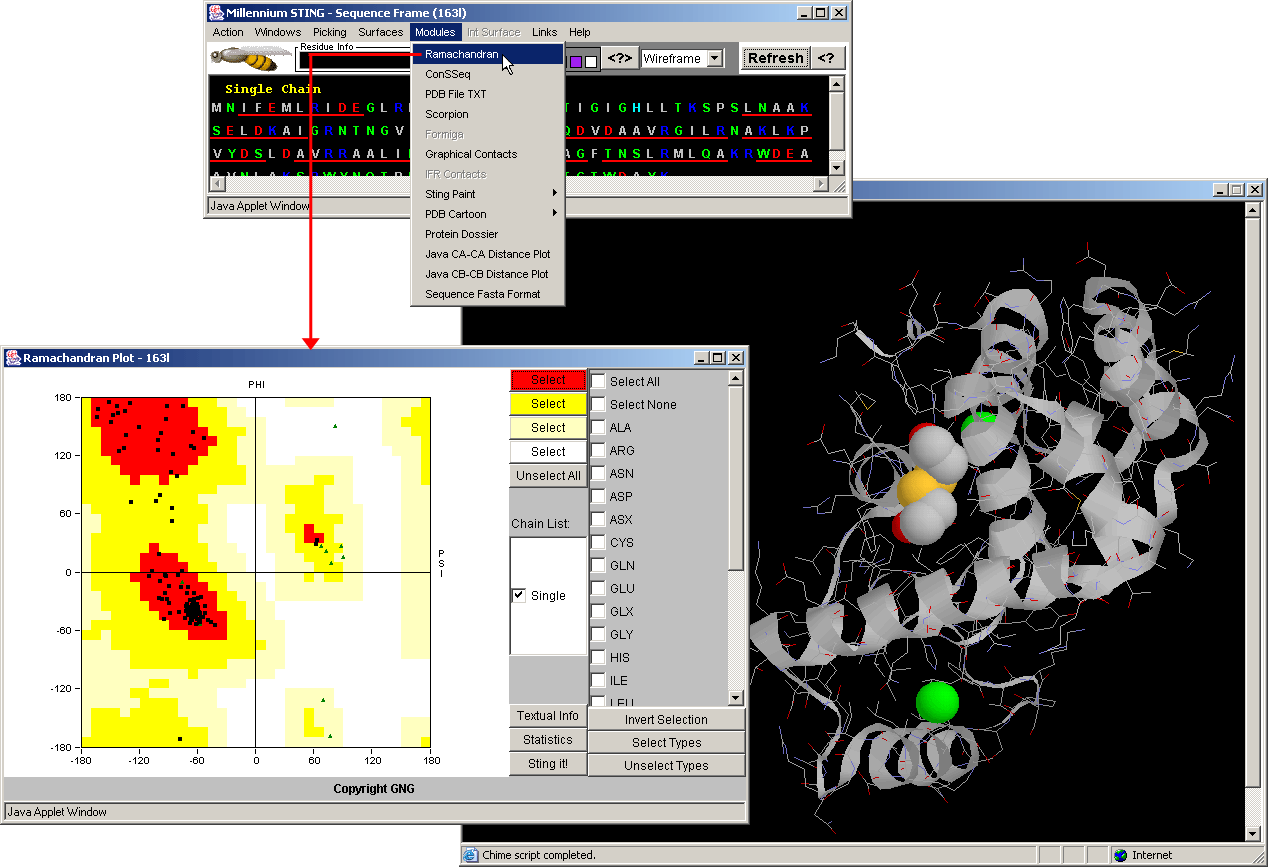
Task: Choose Sequence Fasta Format entry
Action: coord(488,294)
